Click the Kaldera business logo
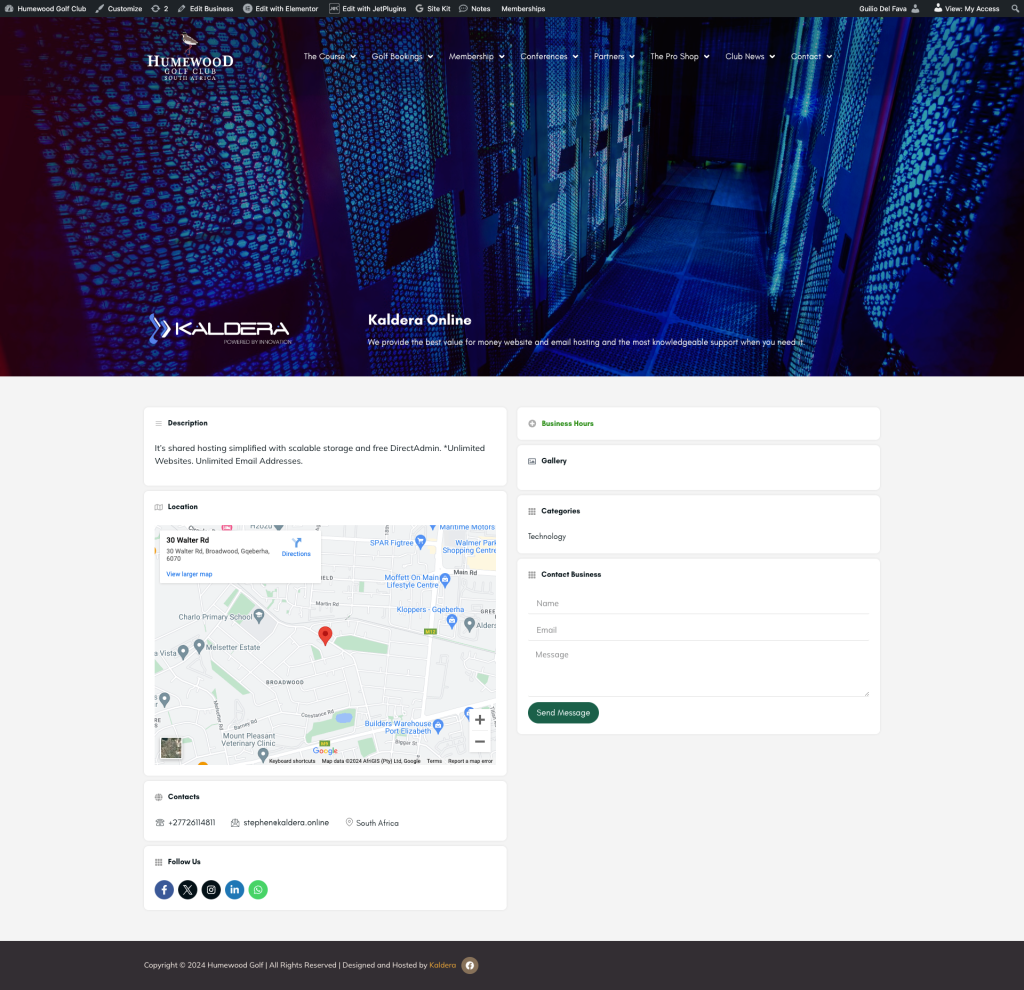The image size is (1024, 990). [219, 329]
